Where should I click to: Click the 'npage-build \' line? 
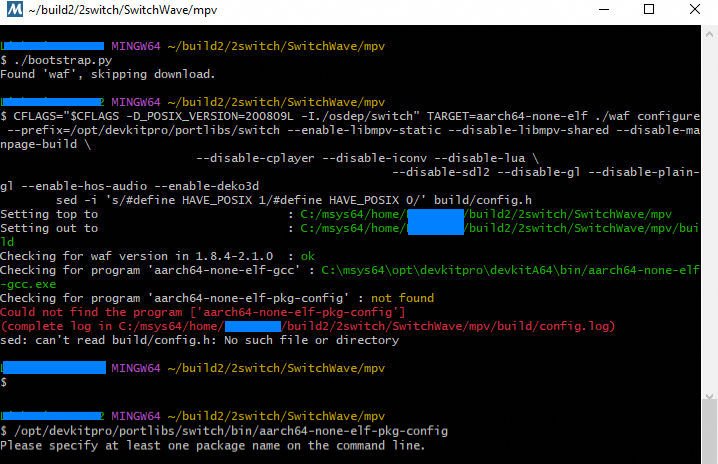pyautogui.click(x=46, y=144)
